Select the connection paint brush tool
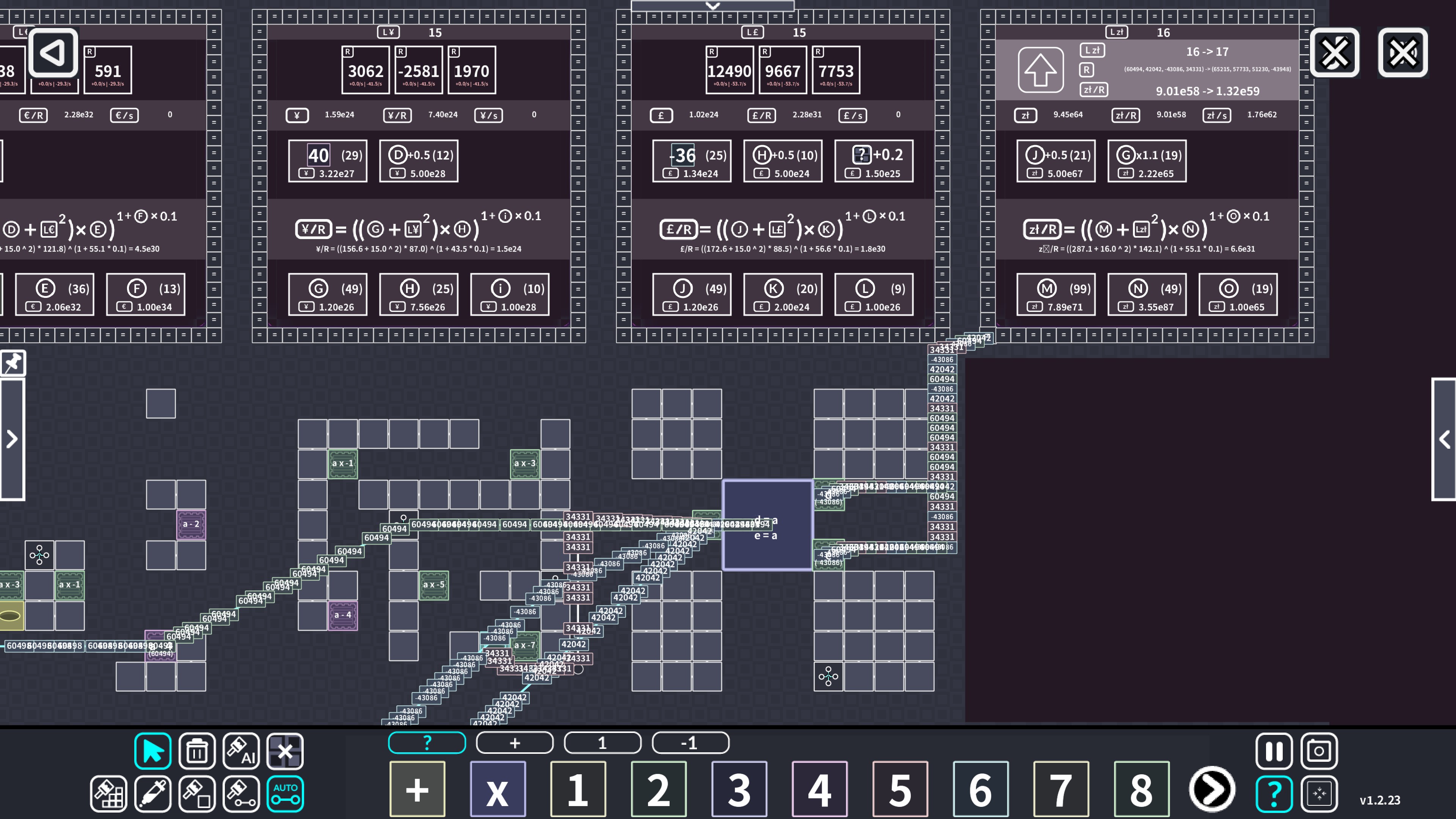Image resolution: width=1456 pixels, height=819 pixels. coord(242,794)
